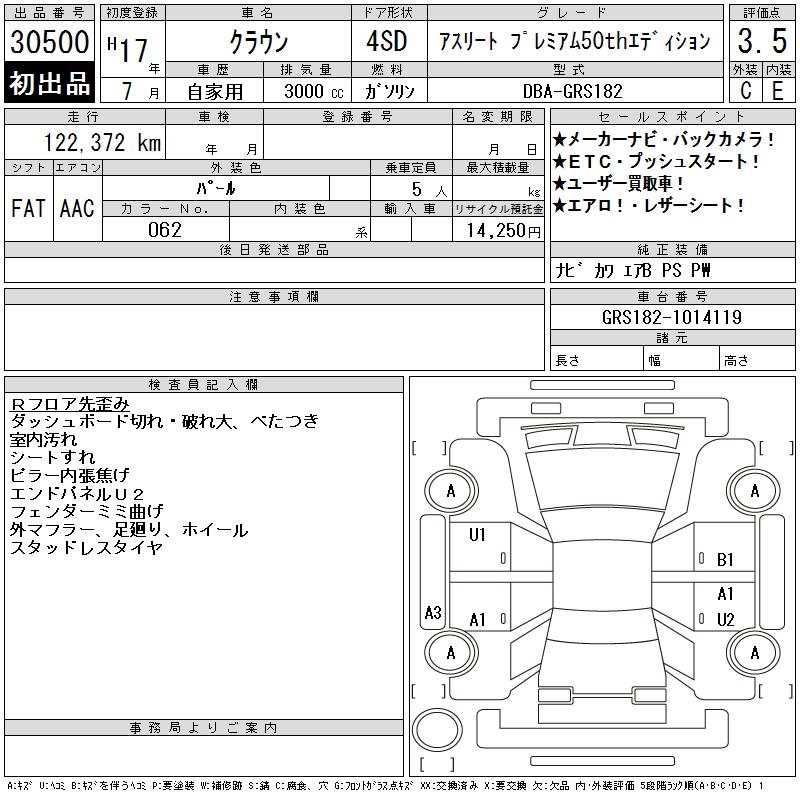Click the shift type FAT

[x=28, y=209]
